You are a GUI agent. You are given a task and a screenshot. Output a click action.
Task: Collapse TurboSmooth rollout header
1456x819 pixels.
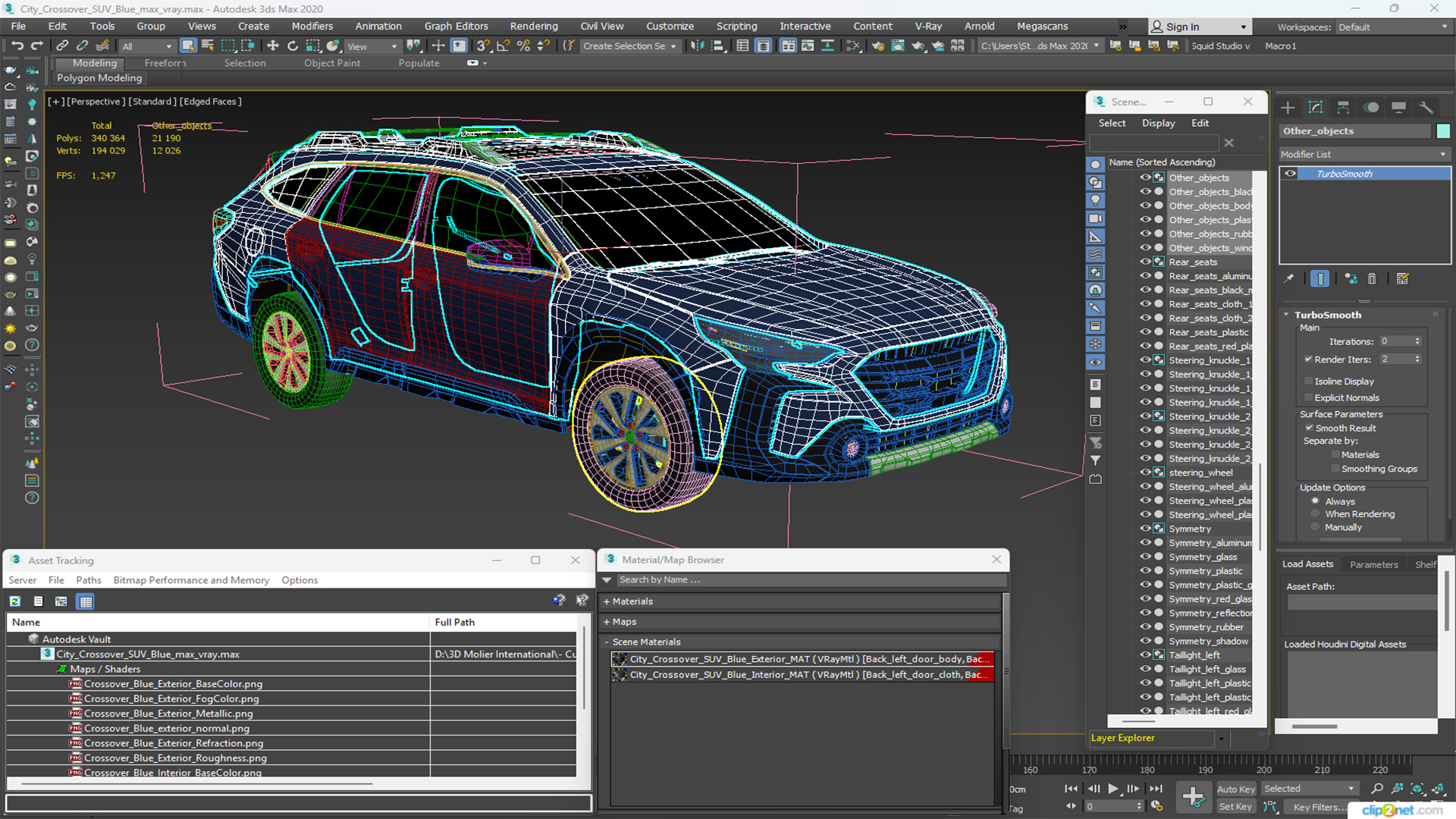click(1327, 315)
